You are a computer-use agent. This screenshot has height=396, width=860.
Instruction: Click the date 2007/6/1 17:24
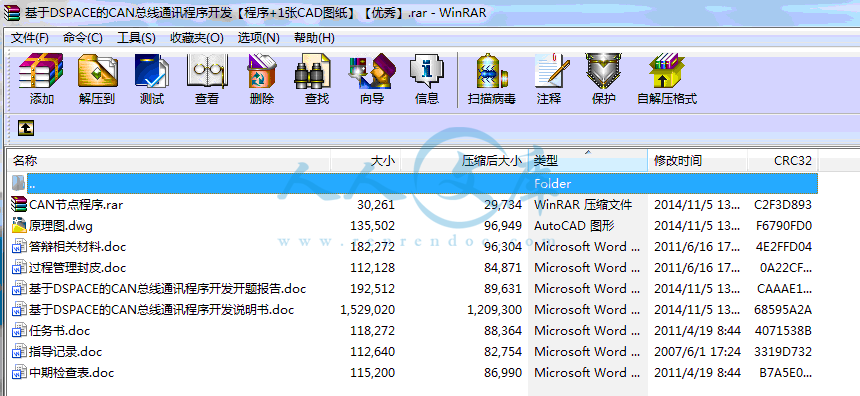(697, 352)
